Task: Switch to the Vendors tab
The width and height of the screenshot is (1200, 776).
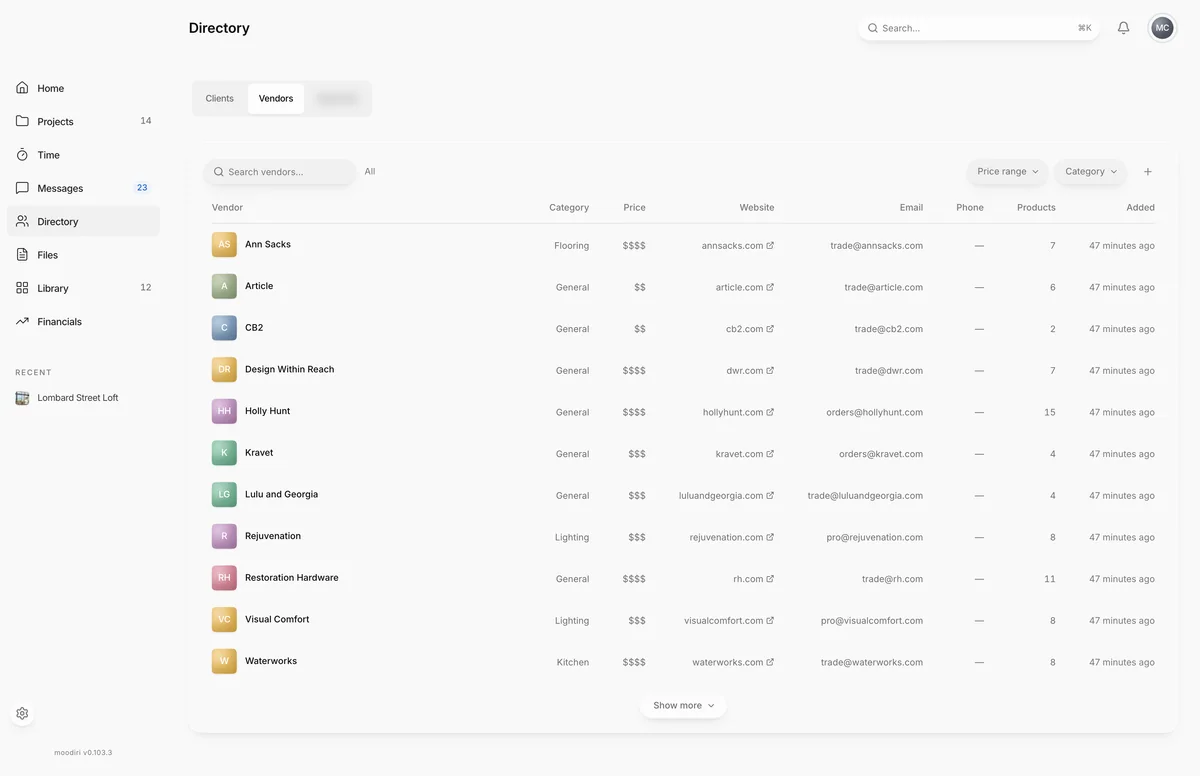Action: pos(276,98)
